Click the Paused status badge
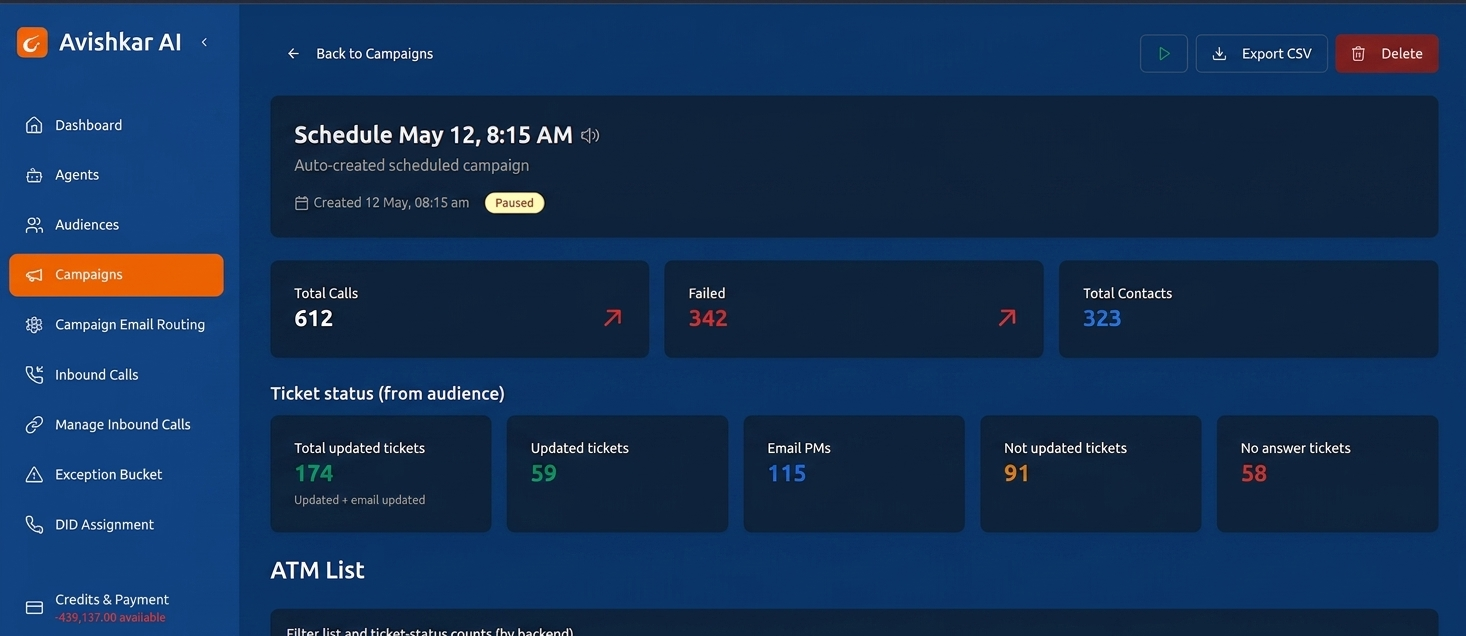Image resolution: width=1466 pixels, height=636 pixels. (514, 203)
